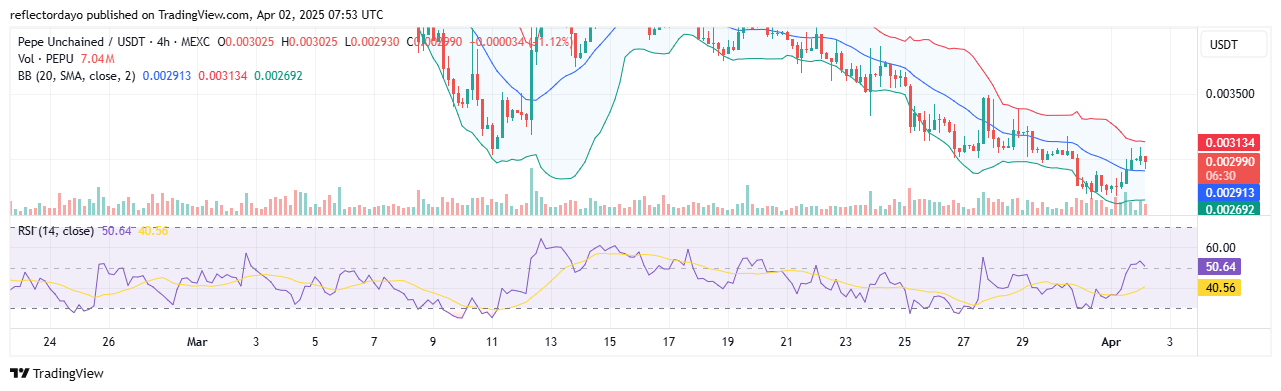The image size is (1281, 391).
Task: Click the 11 date label on time axis
Action: click(x=492, y=342)
